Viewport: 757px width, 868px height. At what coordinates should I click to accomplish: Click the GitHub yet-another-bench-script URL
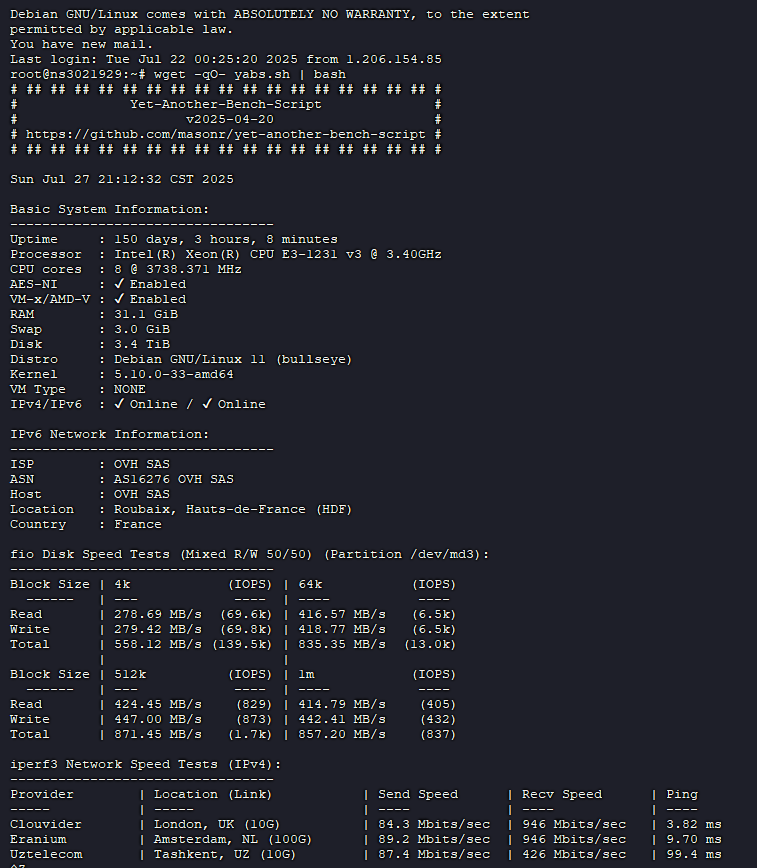[x=225, y=134]
